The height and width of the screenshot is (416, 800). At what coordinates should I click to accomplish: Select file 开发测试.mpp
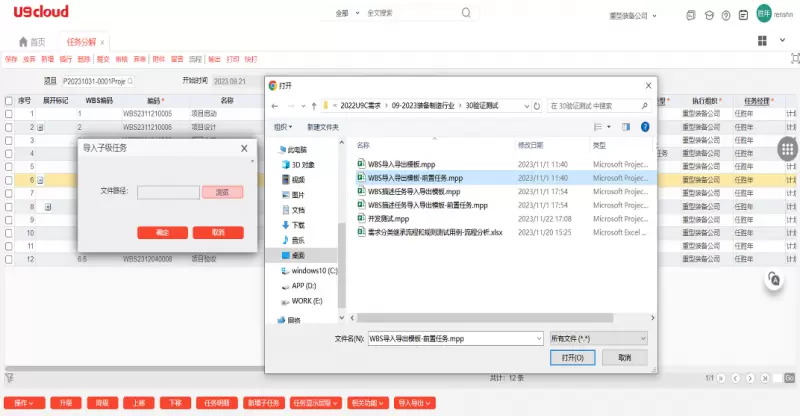tap(388, 218)
